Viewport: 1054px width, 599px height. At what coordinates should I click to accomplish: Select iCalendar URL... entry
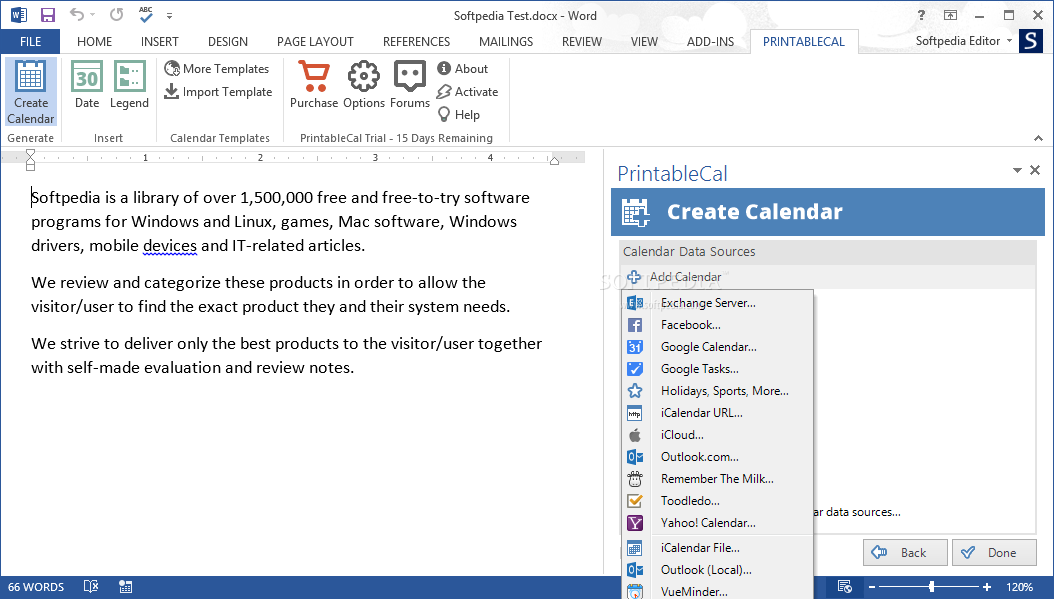click(x=717, y=413)
